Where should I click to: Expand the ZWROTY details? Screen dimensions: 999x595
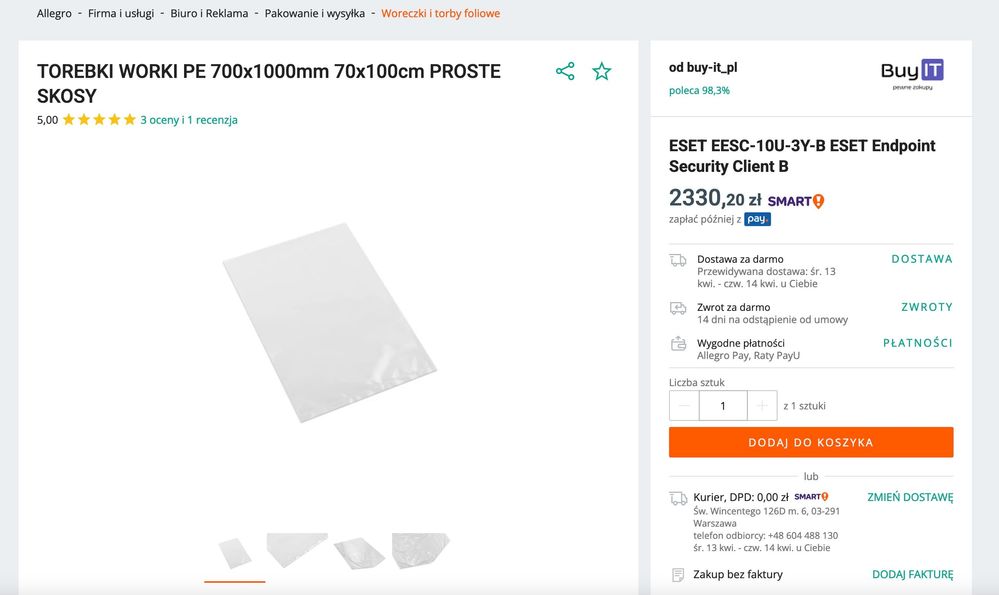tap(926, 307)
